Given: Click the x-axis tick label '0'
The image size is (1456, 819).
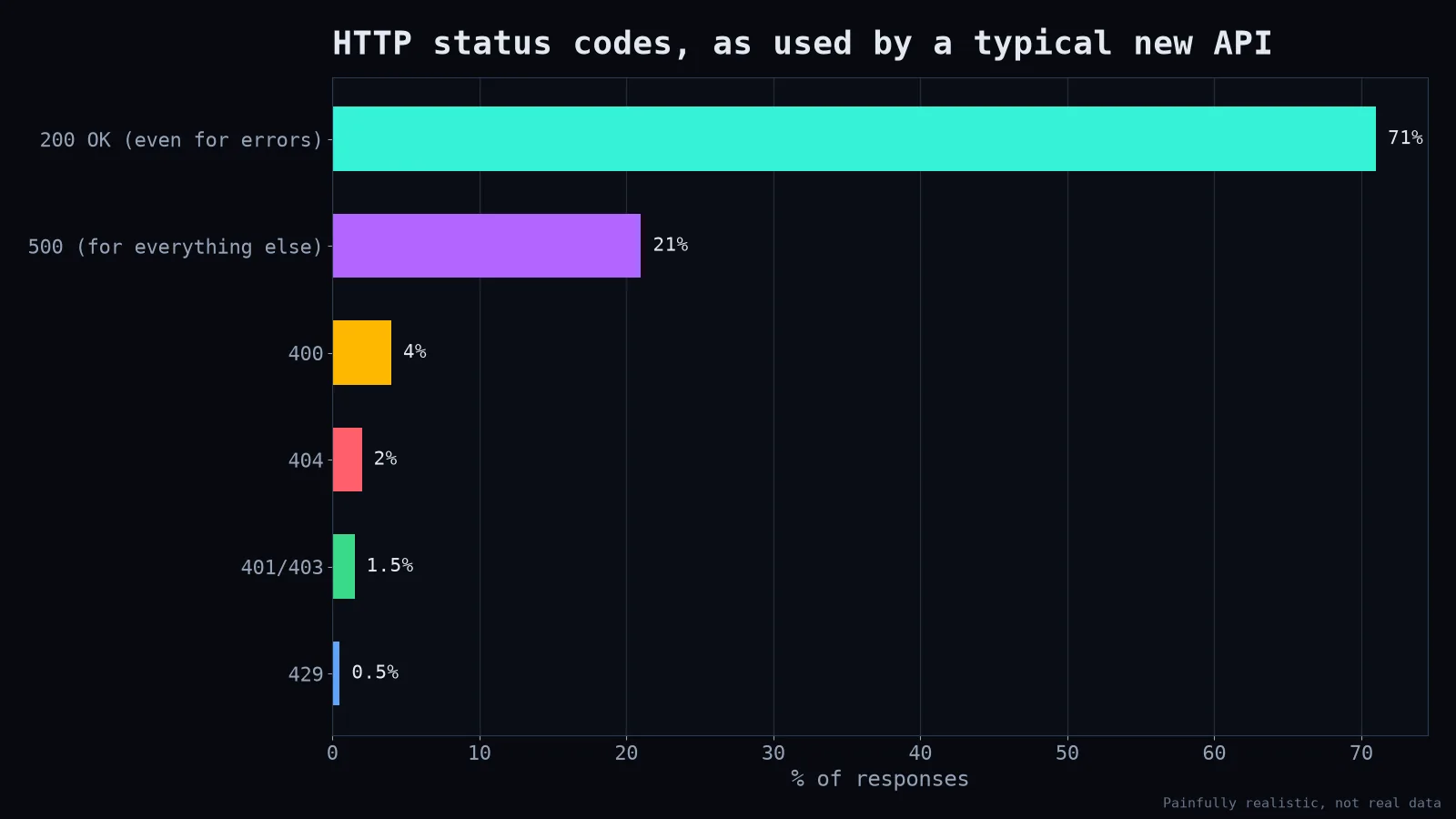Looking at the screenshot, I should 332,753.
